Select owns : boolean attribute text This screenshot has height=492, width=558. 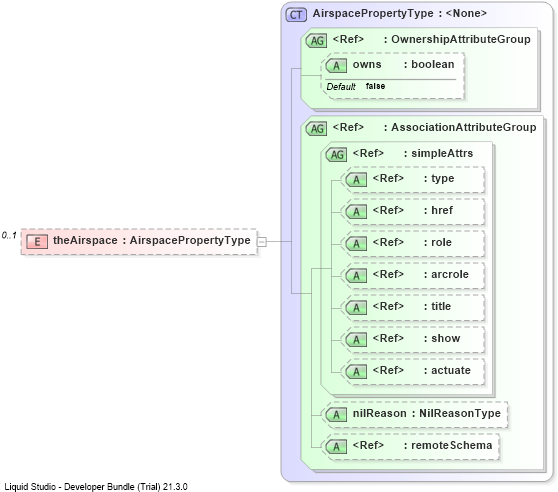point(404,64)
